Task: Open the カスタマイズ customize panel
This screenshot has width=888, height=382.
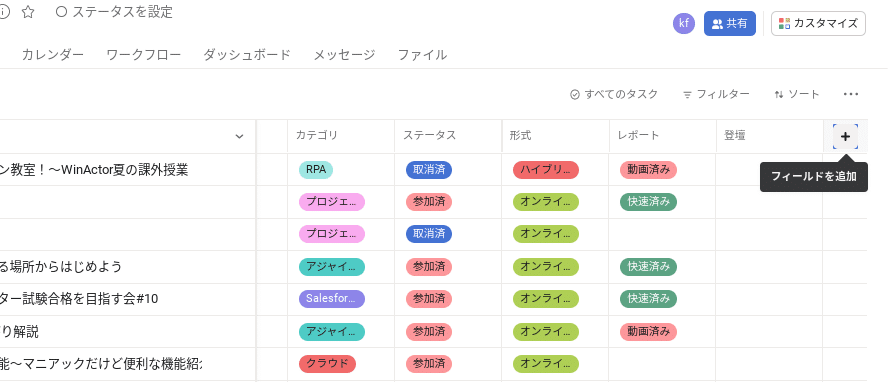Action: [x=818, y=23]
